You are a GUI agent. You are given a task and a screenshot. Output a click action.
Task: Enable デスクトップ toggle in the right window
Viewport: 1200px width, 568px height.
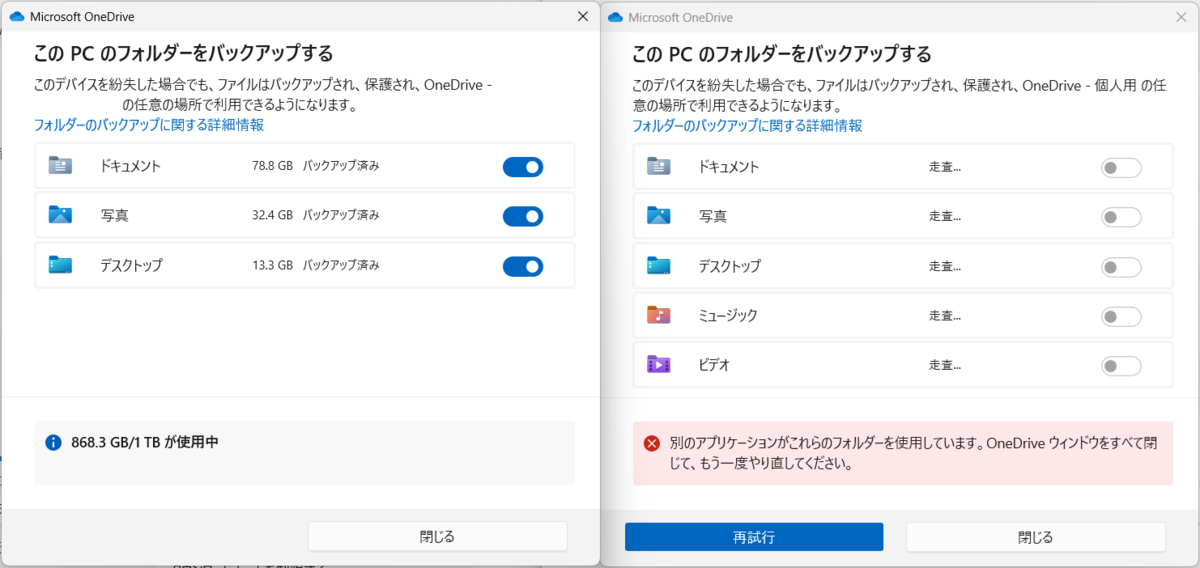tap(1121, 266)
